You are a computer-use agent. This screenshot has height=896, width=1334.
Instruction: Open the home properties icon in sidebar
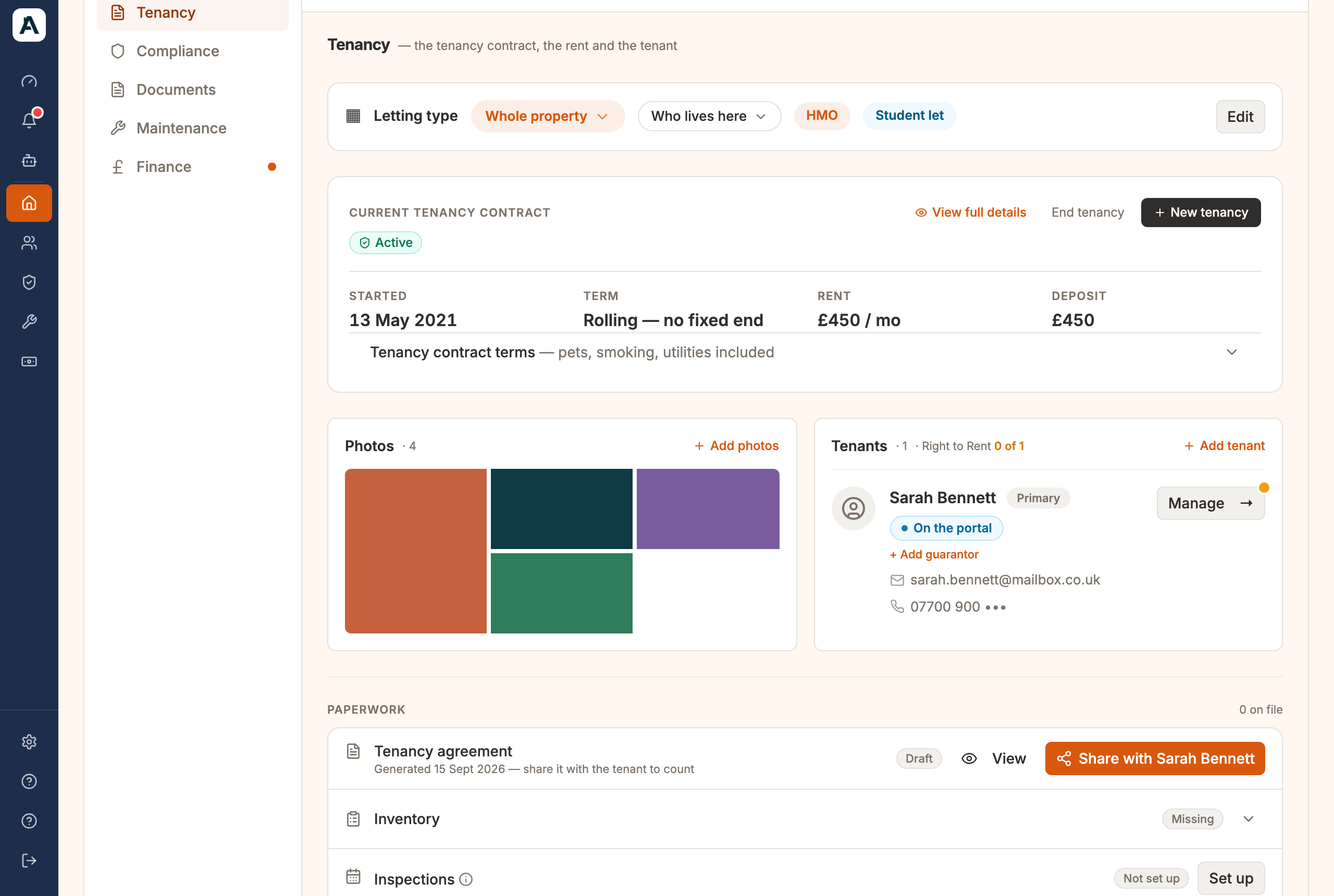coord(29,203)
